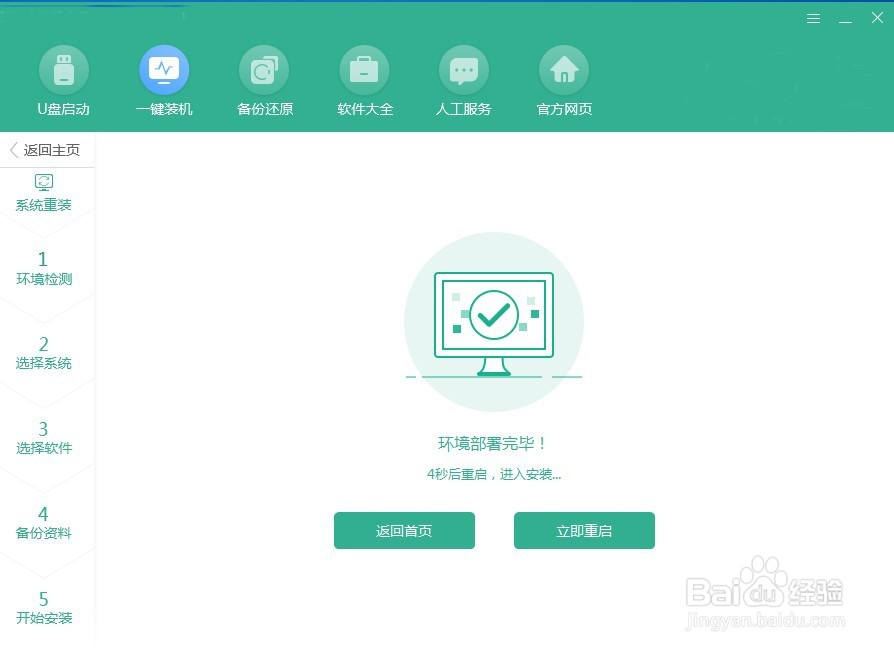This screenshot has height=651, width=894.
Task: Select step 1 环境检测
Action: pos(44,268)
